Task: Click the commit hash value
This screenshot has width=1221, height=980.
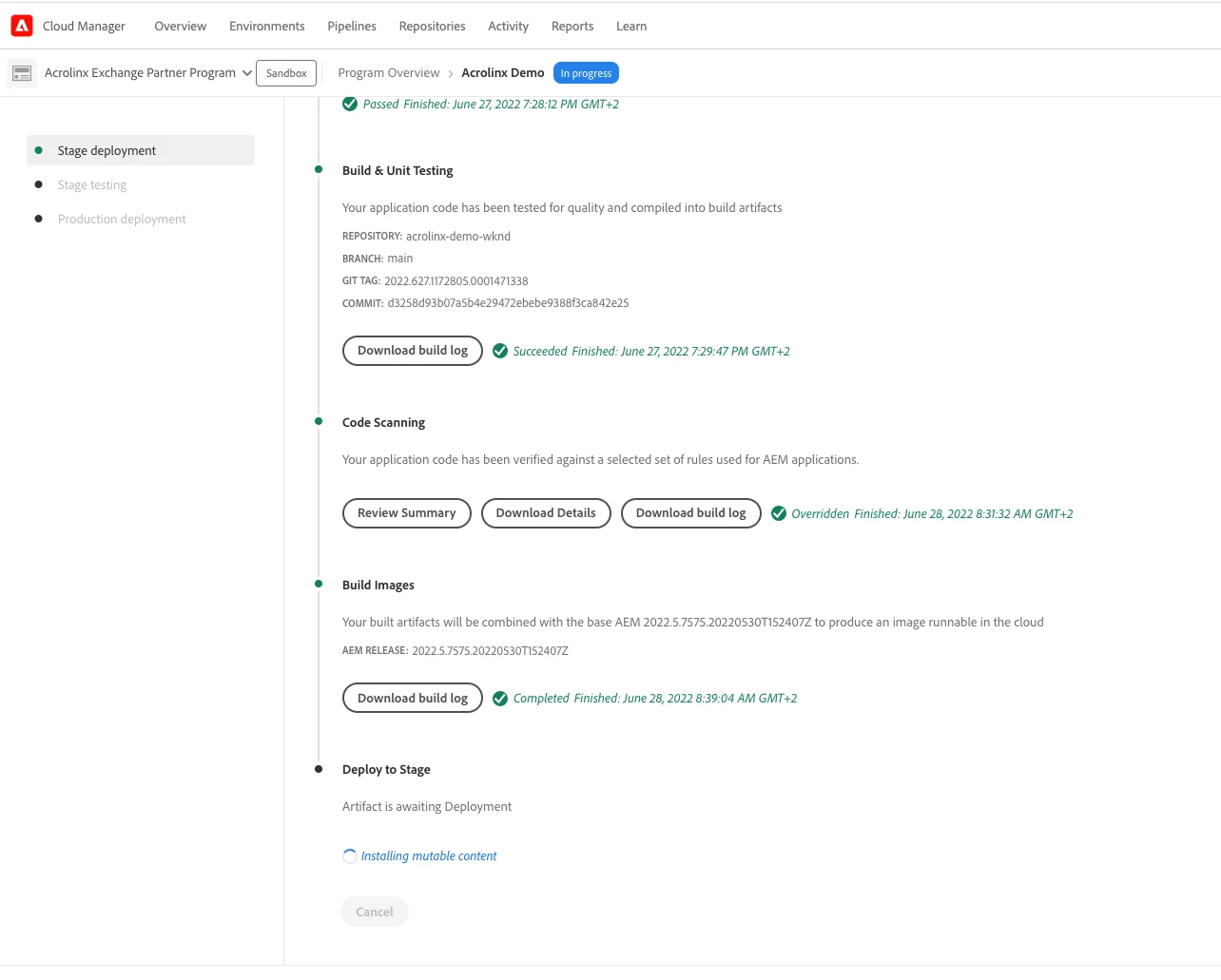Action: pyautogui.click(x=508, y=303)
